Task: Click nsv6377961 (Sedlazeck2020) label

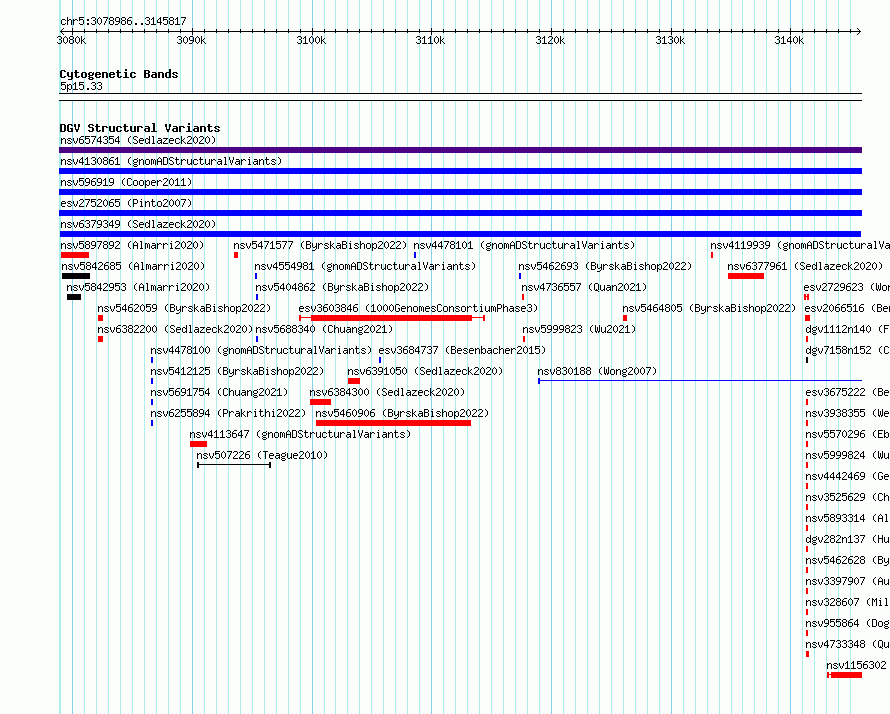Action: coord(805,266)
